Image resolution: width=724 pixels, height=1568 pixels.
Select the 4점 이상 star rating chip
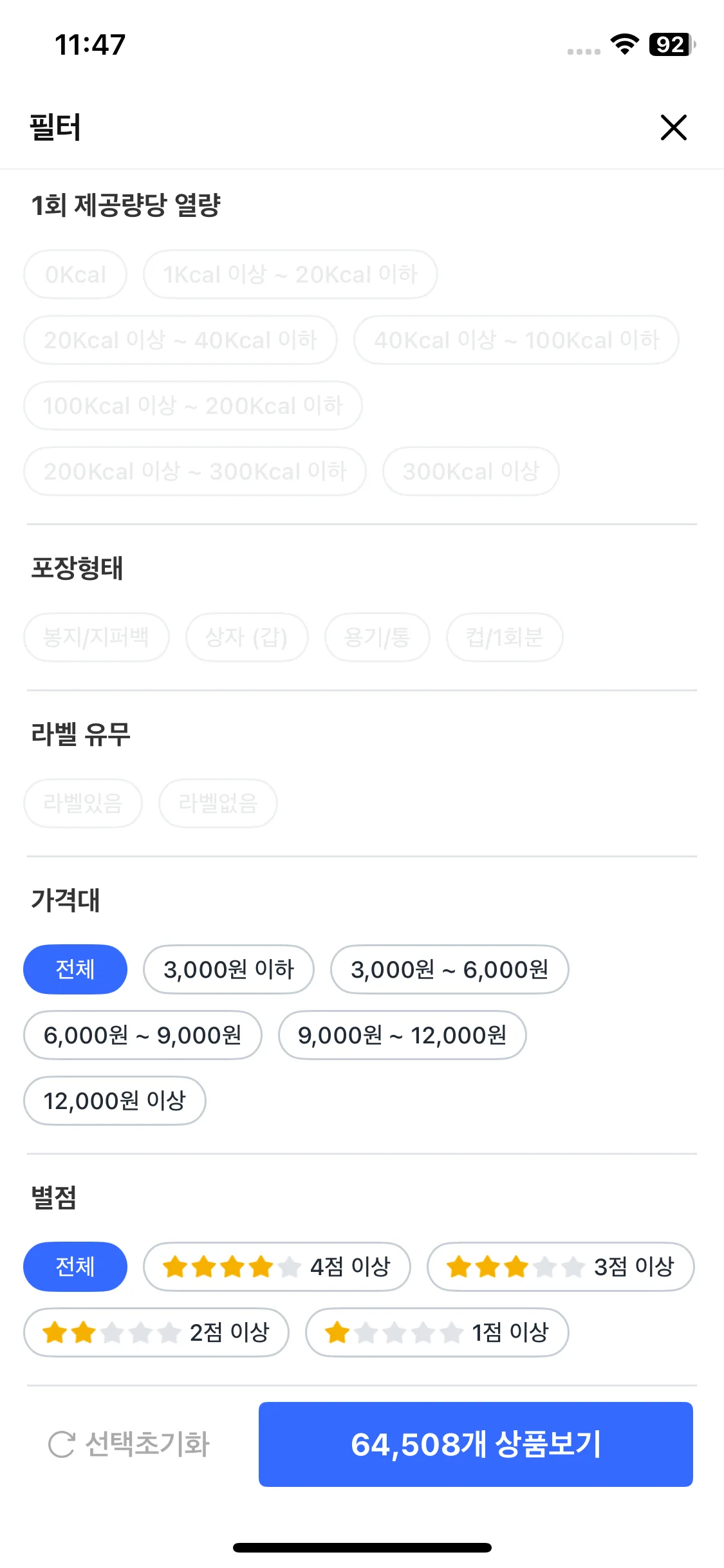[277, 1267]
